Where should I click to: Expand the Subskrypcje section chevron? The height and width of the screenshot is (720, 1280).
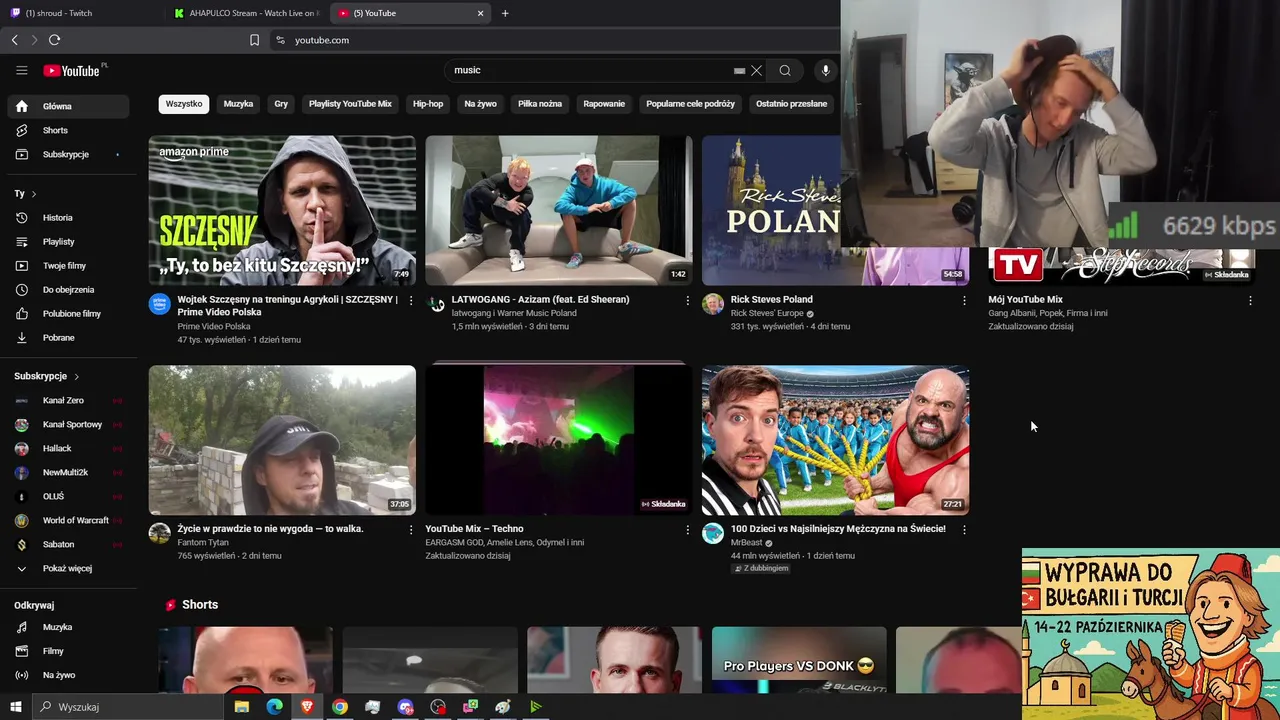[76, 376]
